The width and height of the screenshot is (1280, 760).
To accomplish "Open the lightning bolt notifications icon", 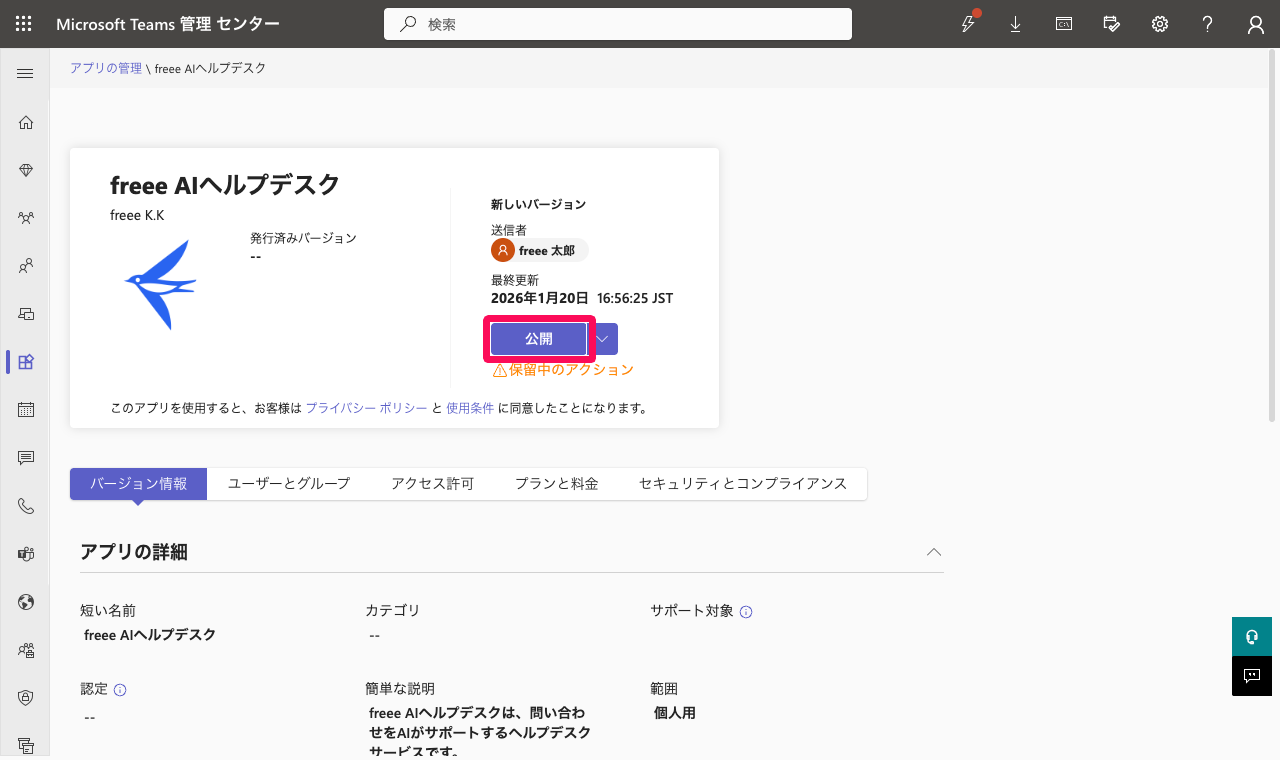I will click(x=968, y=24).
